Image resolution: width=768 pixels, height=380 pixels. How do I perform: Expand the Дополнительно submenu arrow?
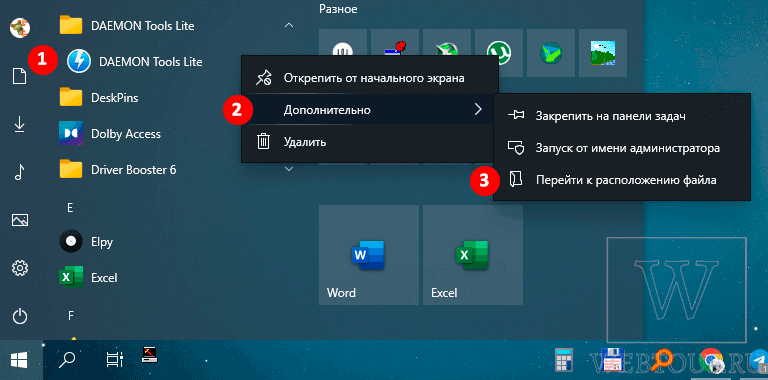pyautogui.click(x=479, y=110)
